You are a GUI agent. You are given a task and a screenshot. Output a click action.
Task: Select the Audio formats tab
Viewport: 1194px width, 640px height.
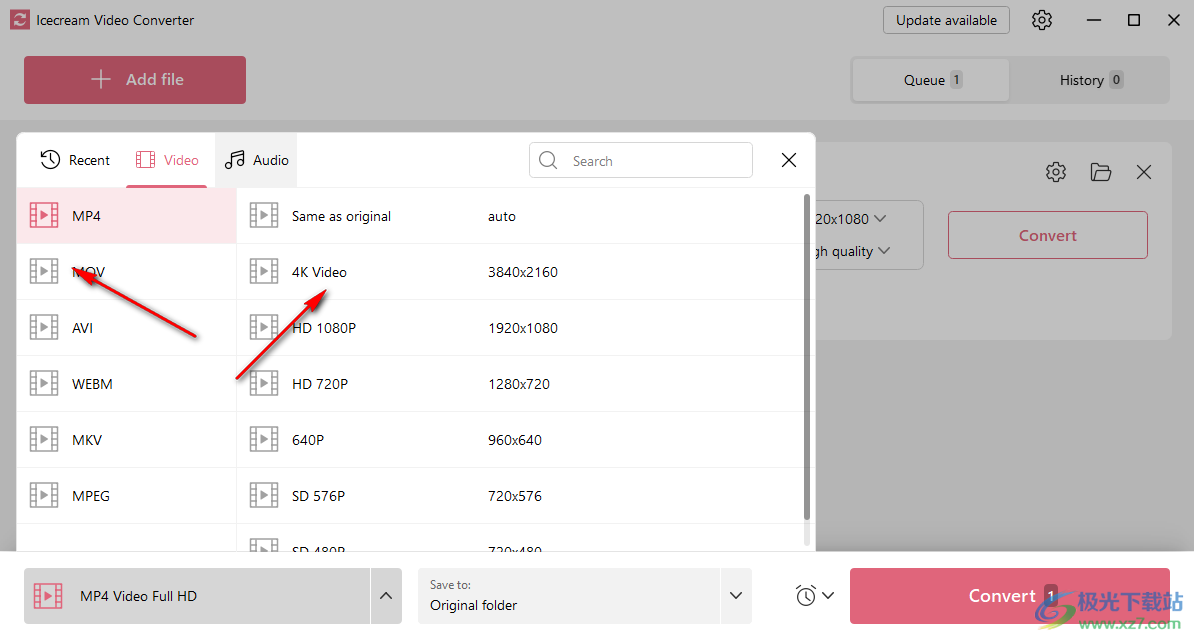tap(256, 160)
